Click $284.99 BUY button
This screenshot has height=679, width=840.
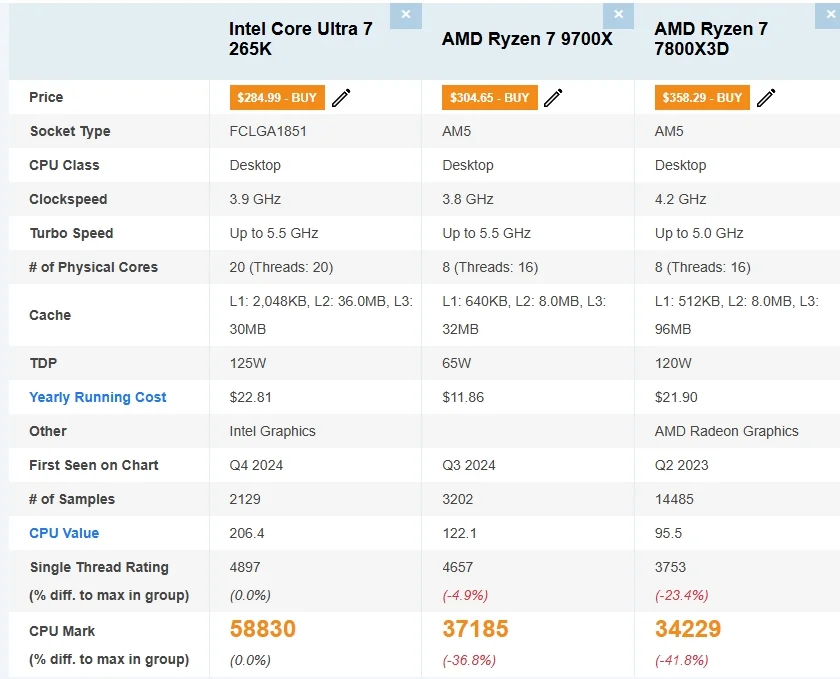tap(277, 98)
